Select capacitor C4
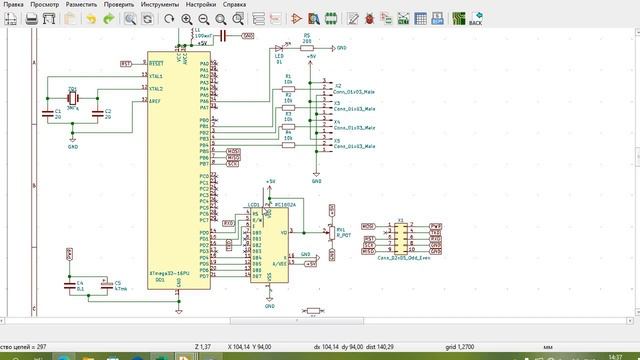This screenshot has height=360, width=640. coord(70,286)
